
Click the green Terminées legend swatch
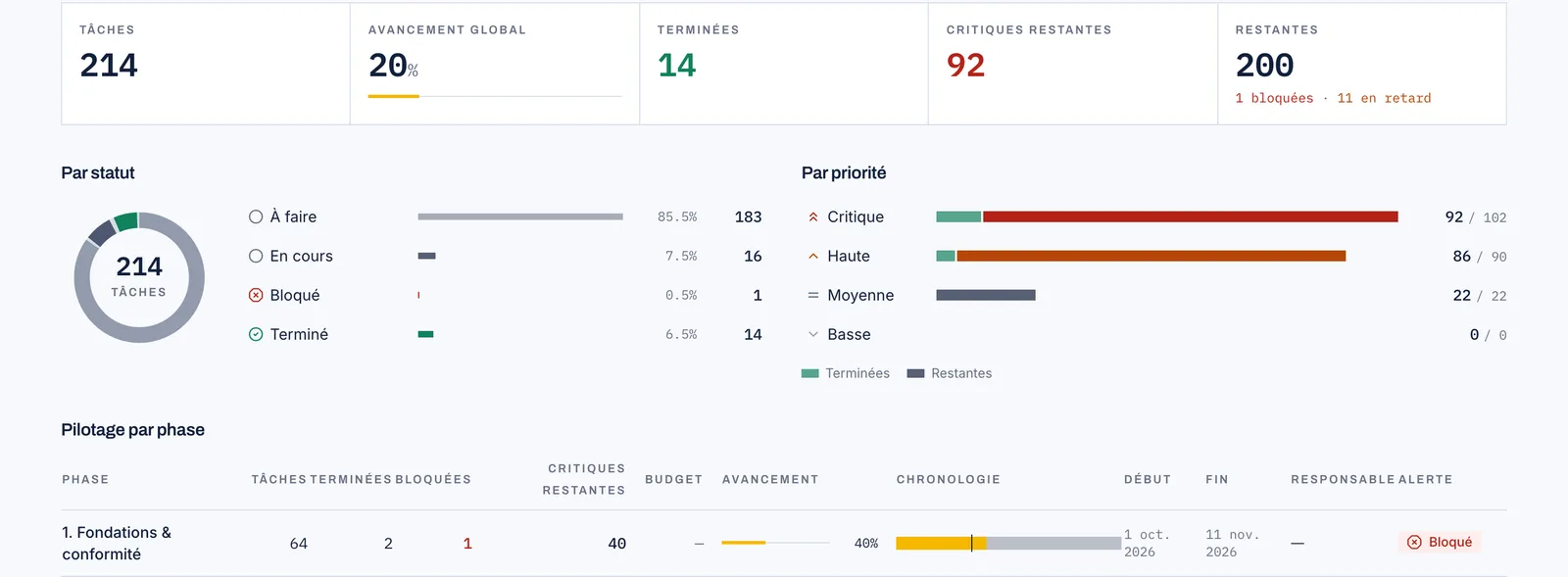point(810,373)
